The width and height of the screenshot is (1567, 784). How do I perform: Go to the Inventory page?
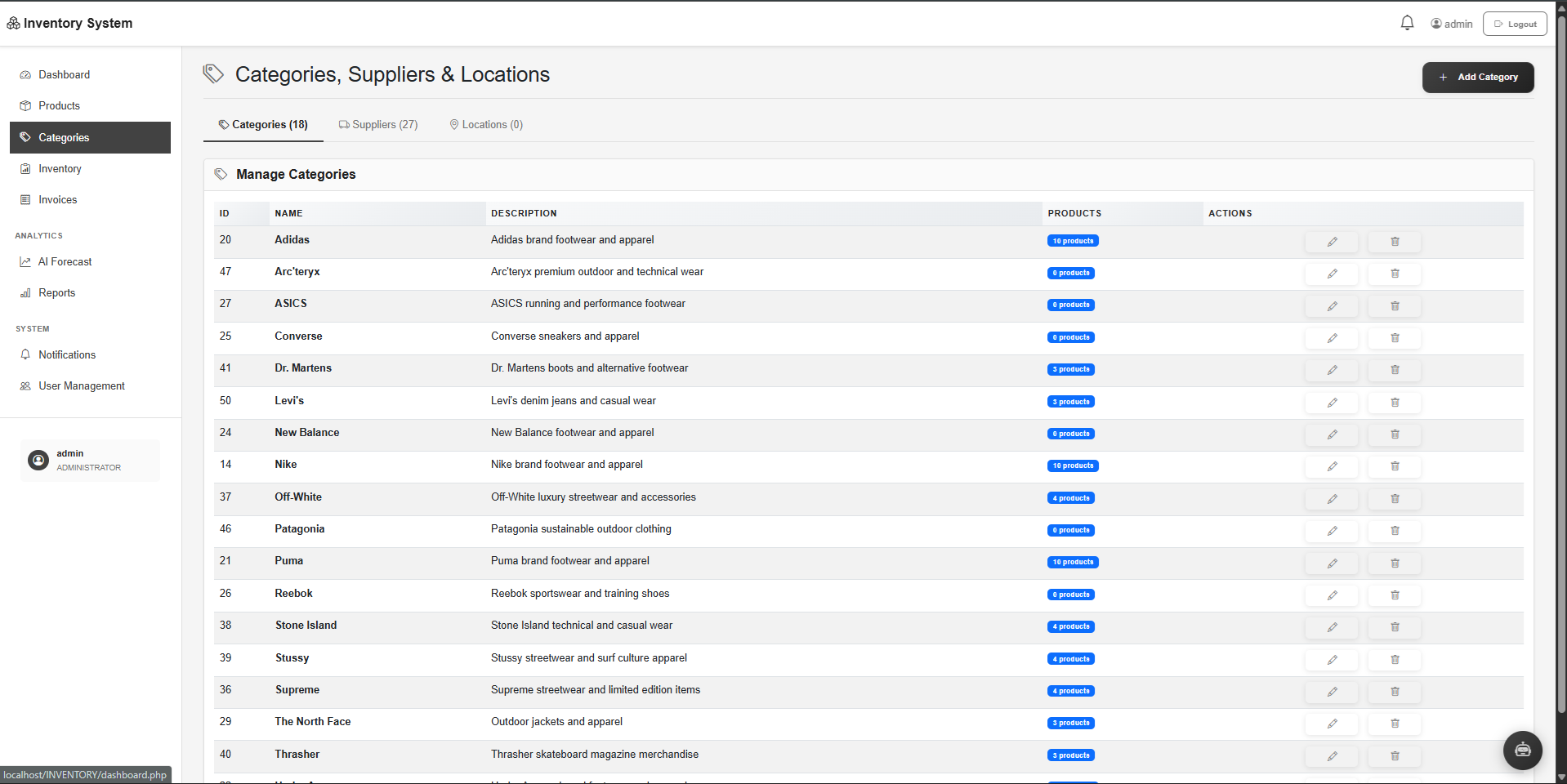60,168
